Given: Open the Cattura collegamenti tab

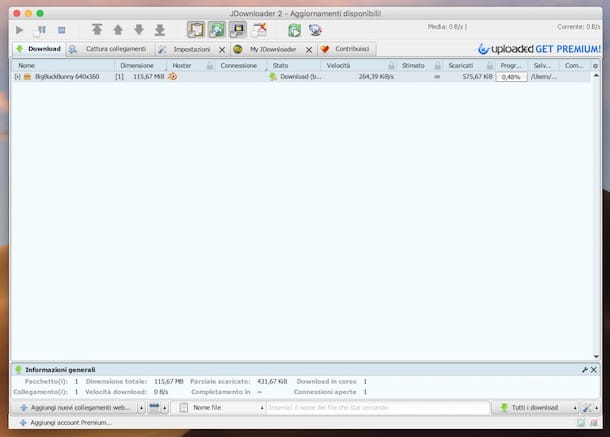Looking at the screenshot, I should pyautogui.click(x=108, y=49).
